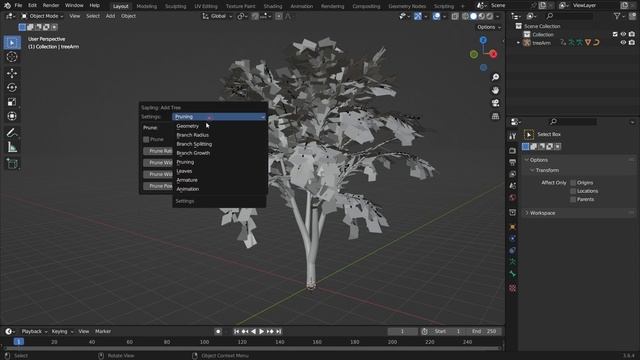Jump to timeline end button
Screen dimensions: 640x360
(x=278, y=331)
